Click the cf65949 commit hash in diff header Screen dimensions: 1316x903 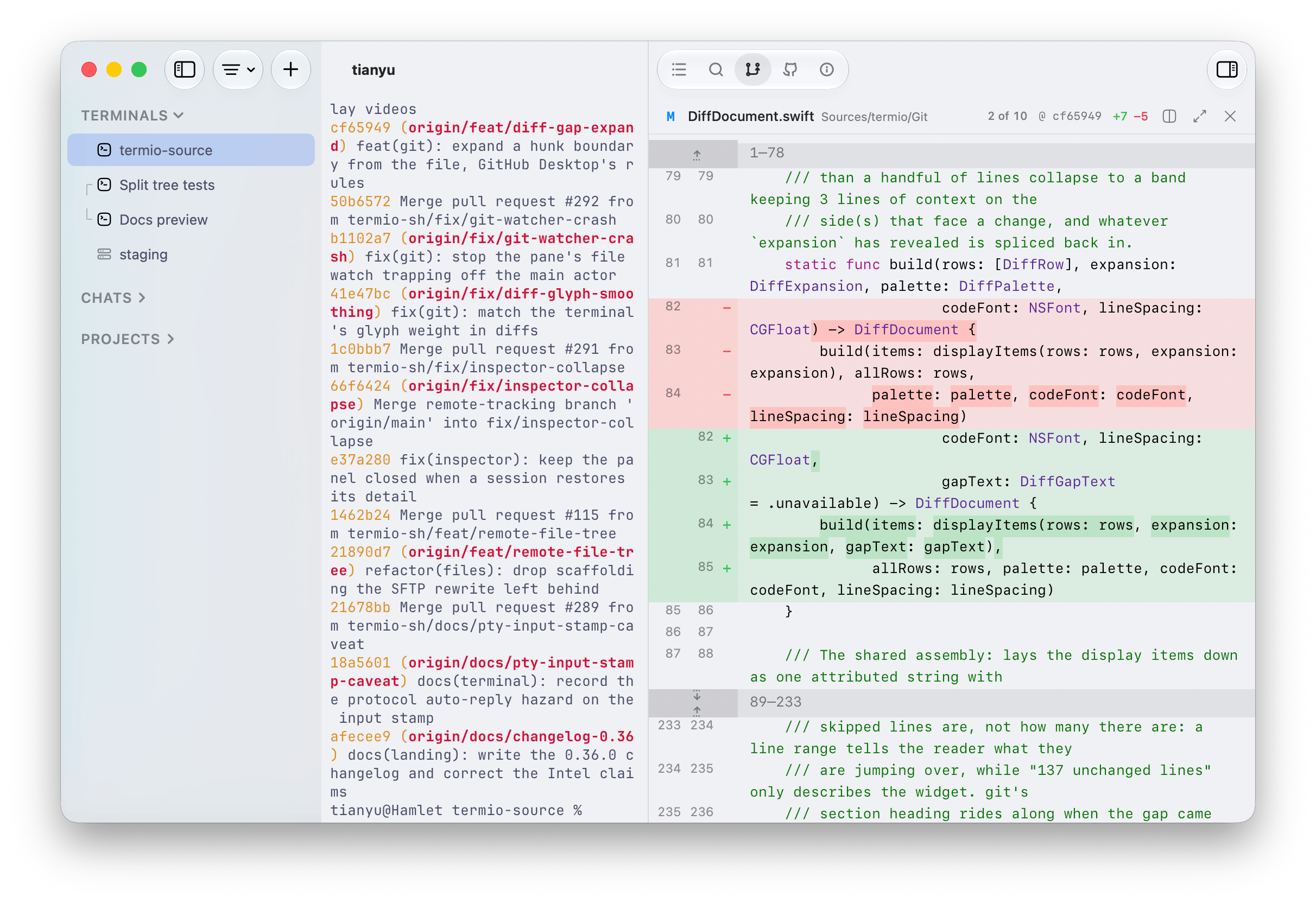click(x=1077, y=116)
